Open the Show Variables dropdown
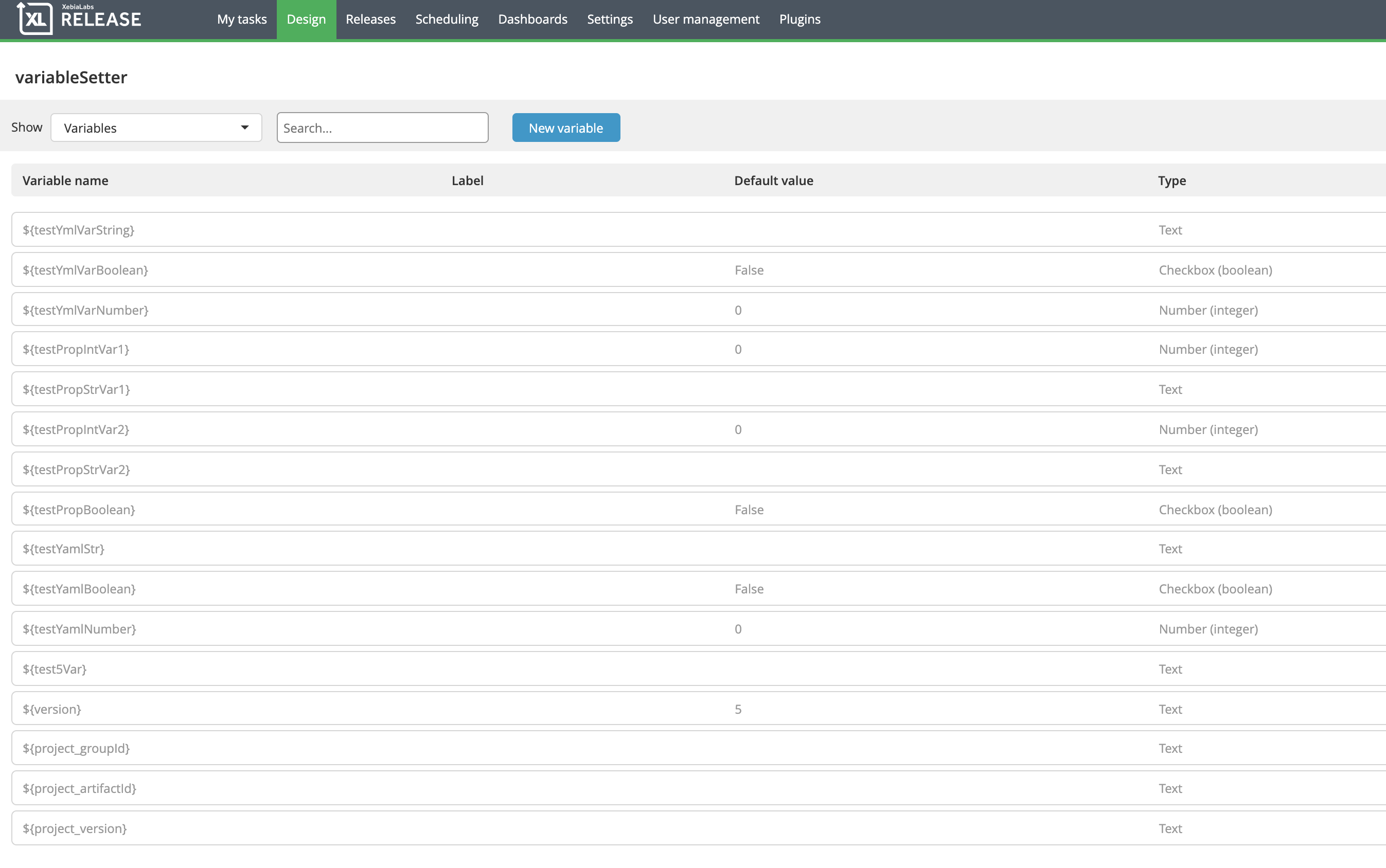Image resolution: width=1386 pixels, height=868 pixels. 156,128
